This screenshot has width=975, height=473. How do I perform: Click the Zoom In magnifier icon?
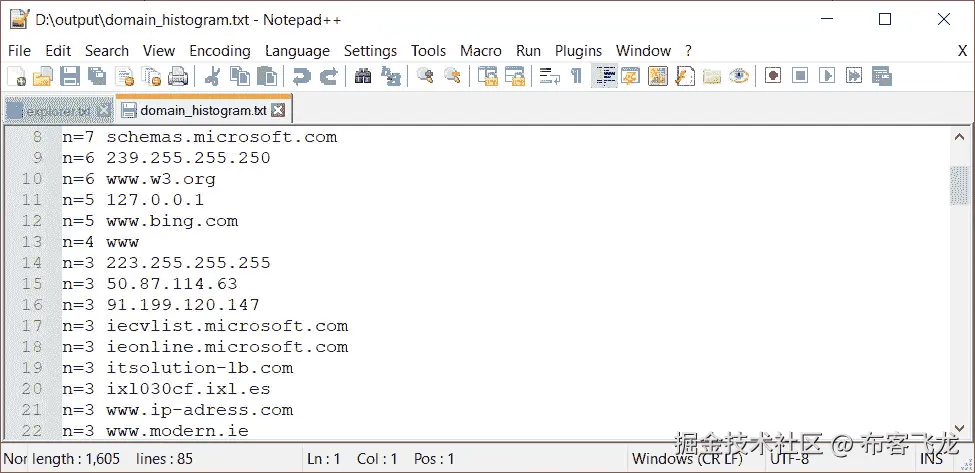coord(425,76)
